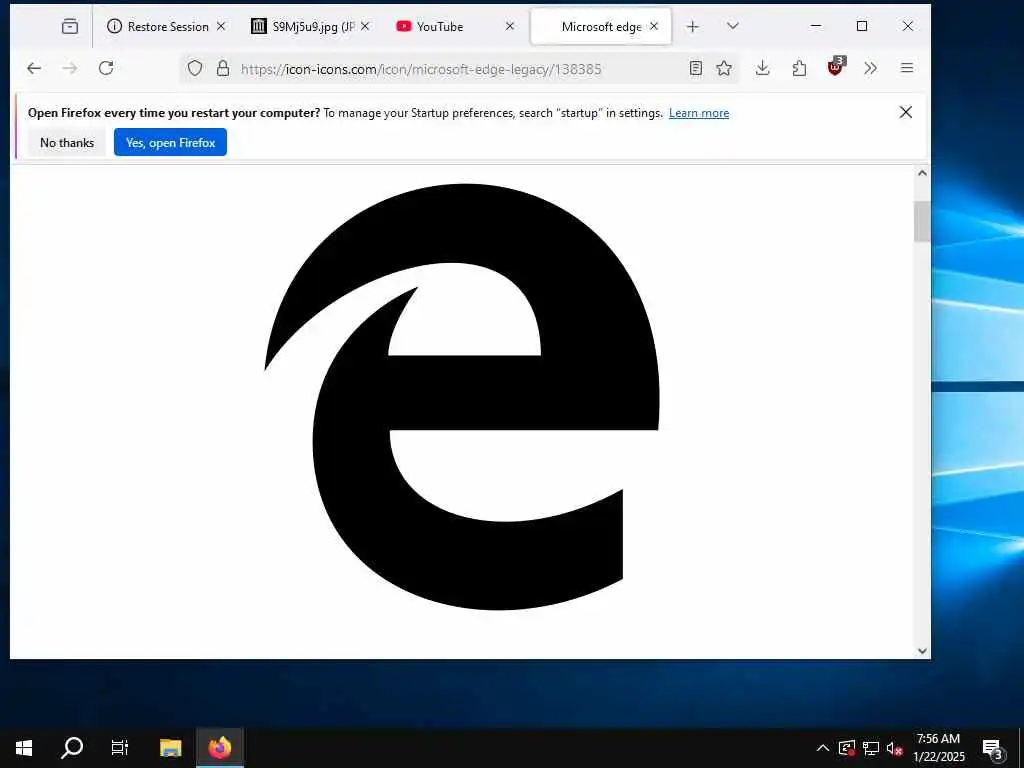This screenshot has height=768, width=1024.
Task: Open uBlock Origin extension icon
Action: coord(835,67)
